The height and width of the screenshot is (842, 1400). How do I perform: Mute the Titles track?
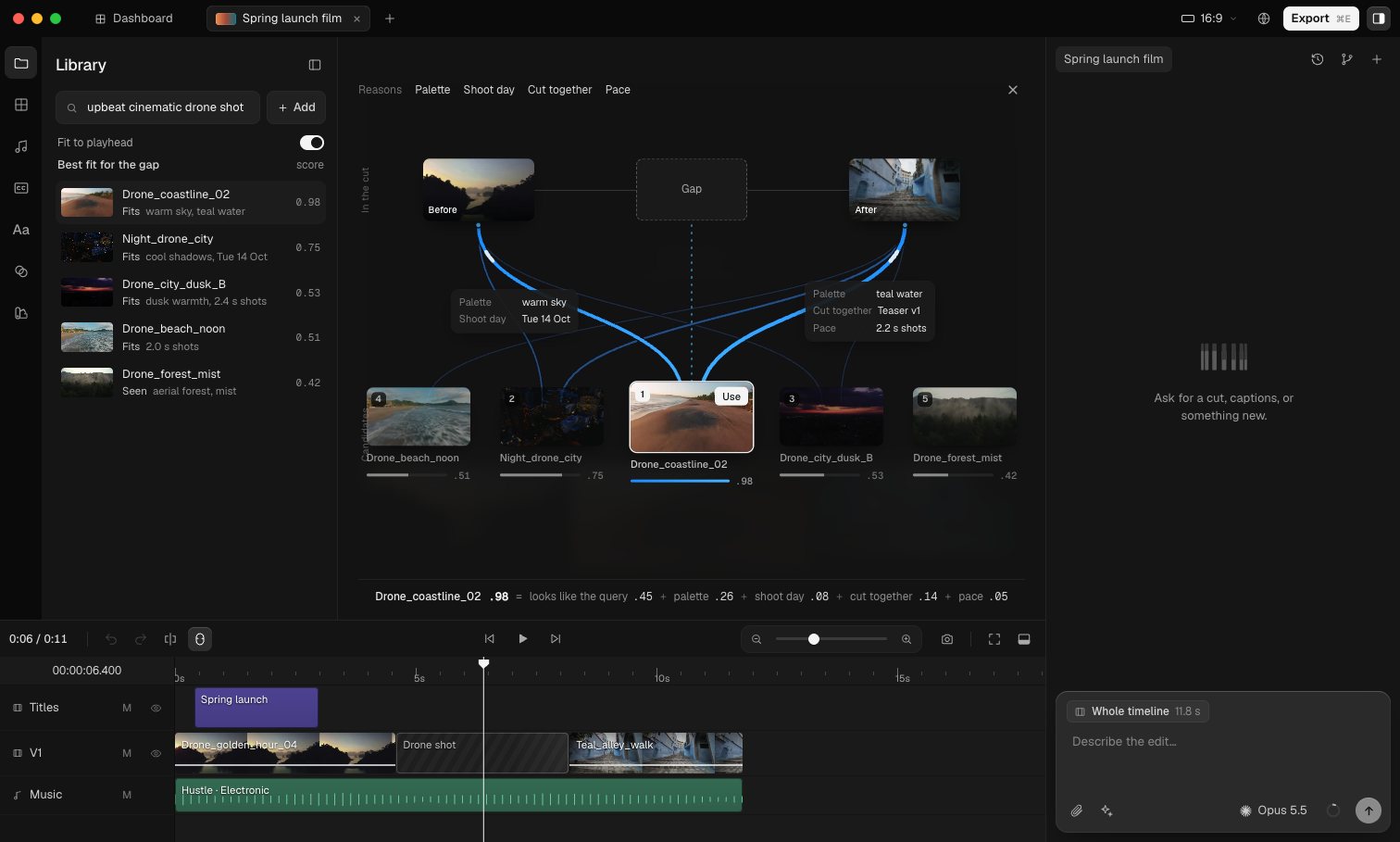pyautogui.click(x=127, y=708)
